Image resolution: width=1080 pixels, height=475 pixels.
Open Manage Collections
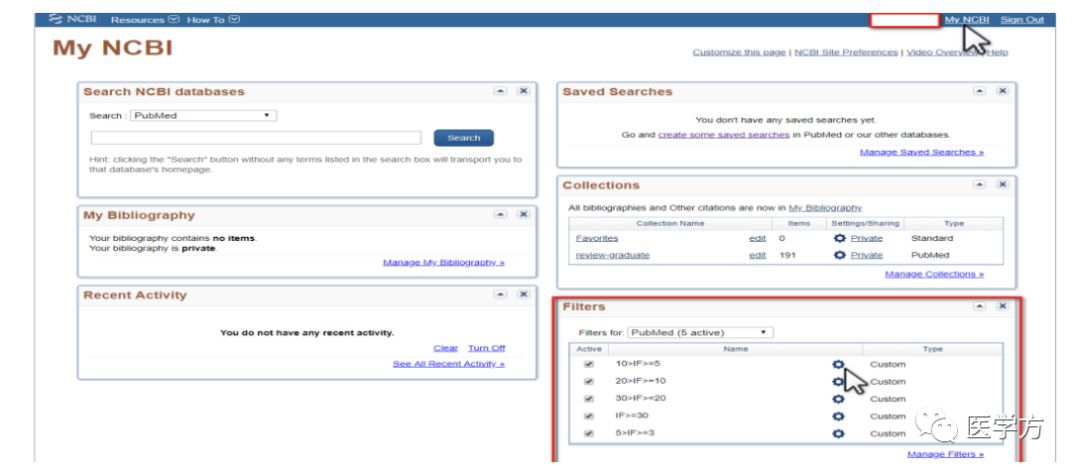(934, 274)
